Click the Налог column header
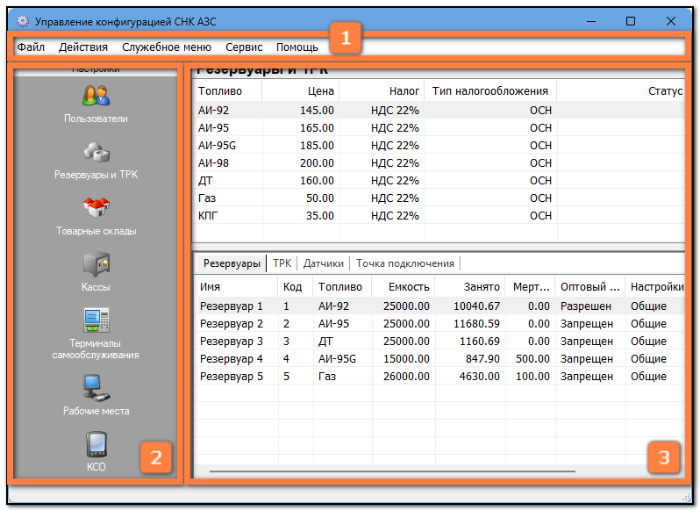The width and height of the screenshot is (700, 511). click(x=382, y=91)
